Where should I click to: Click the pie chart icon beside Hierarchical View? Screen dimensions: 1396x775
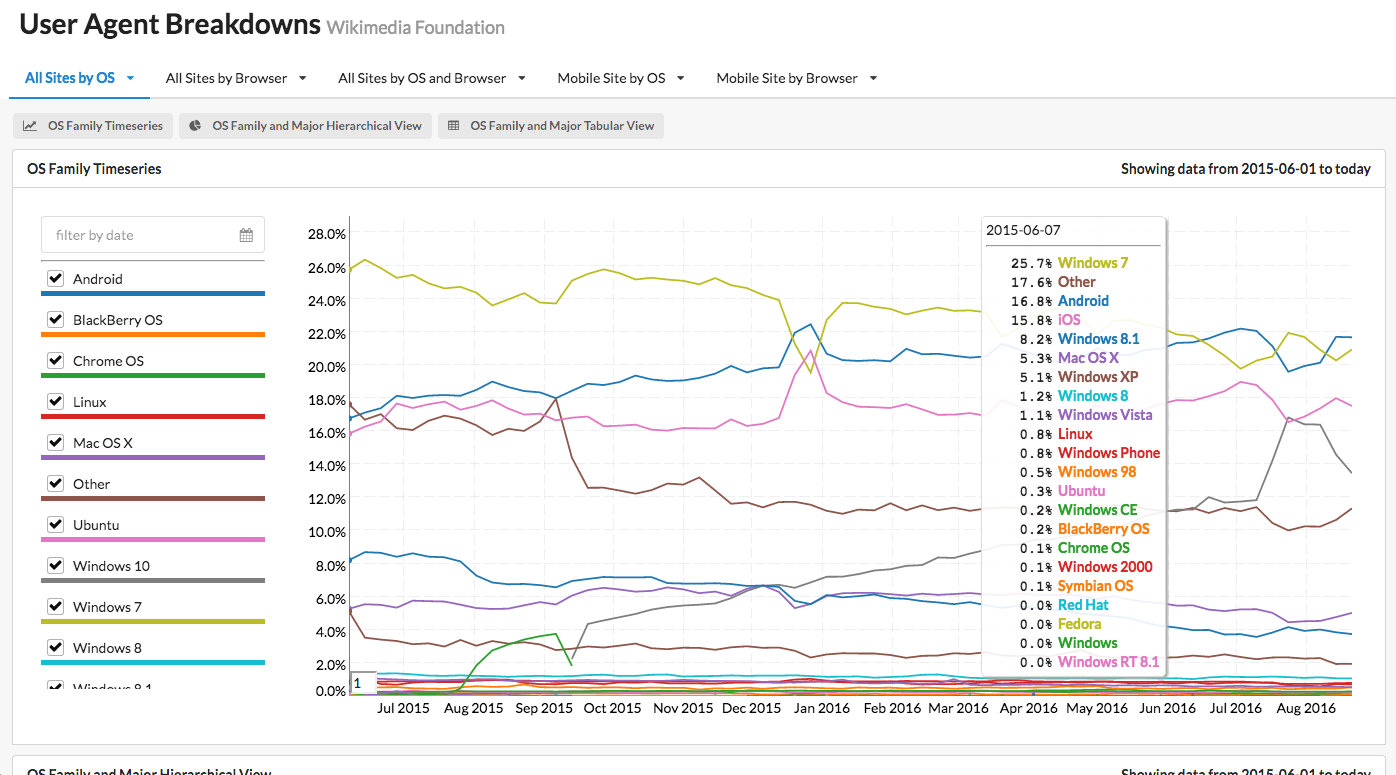(x=193, y=126)
